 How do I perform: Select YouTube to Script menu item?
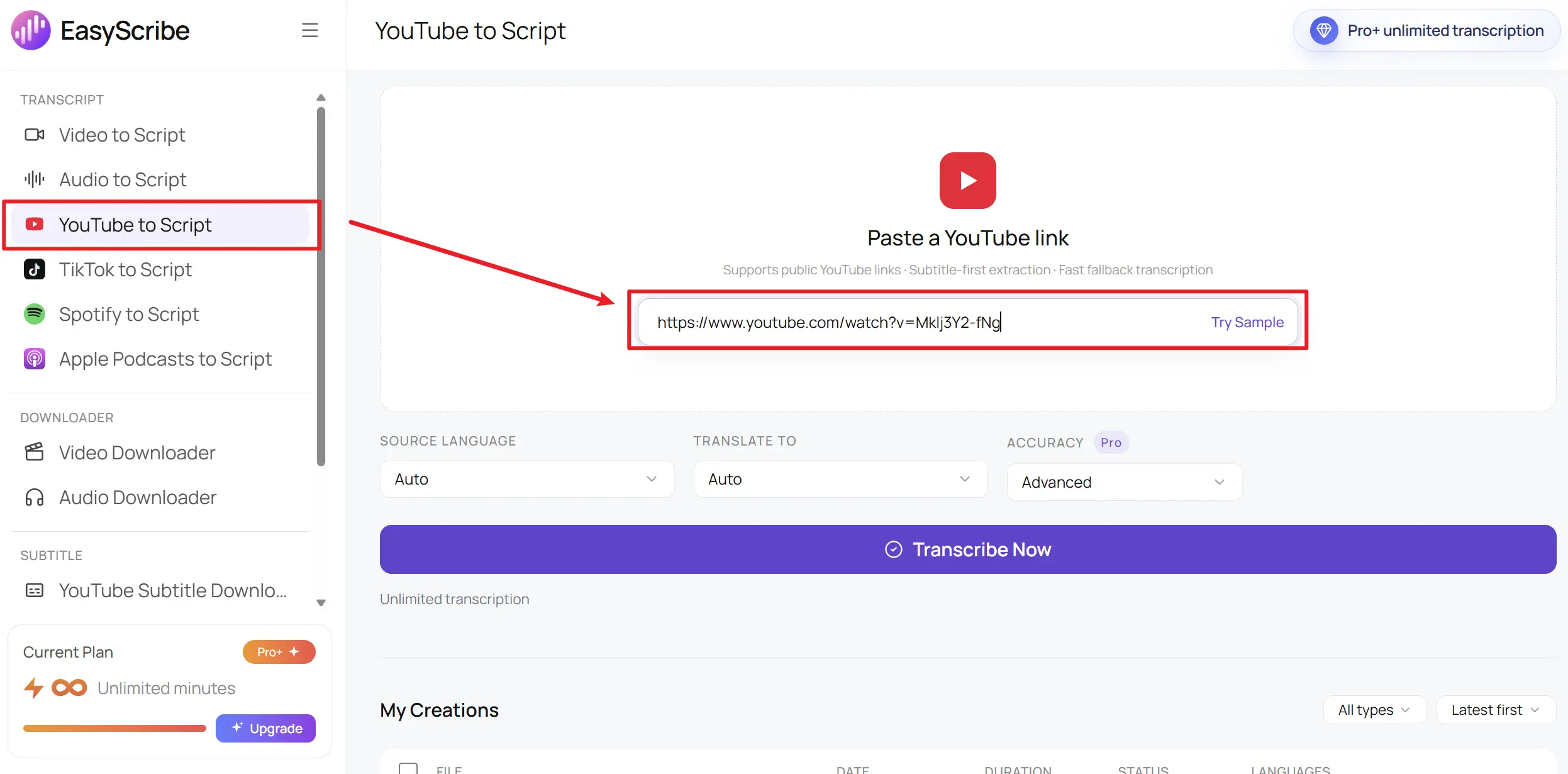(x=161, y=225)
